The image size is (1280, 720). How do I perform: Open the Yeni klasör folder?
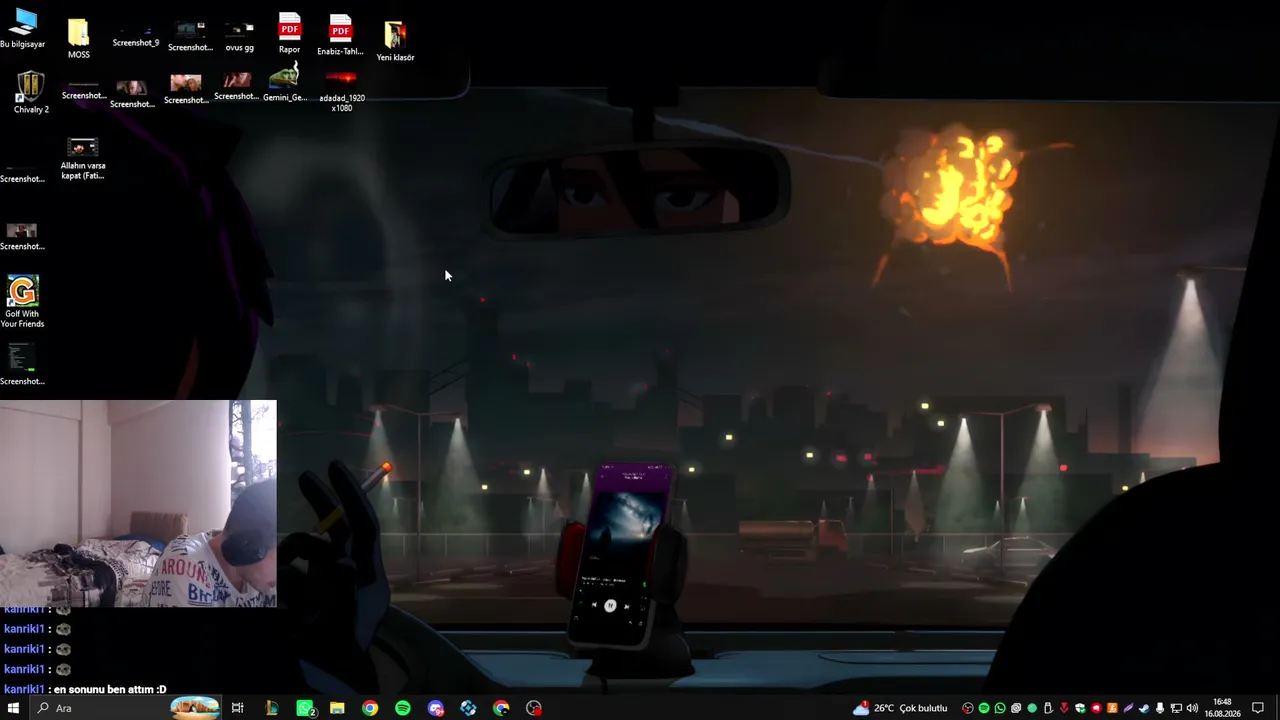coord(395,41)
